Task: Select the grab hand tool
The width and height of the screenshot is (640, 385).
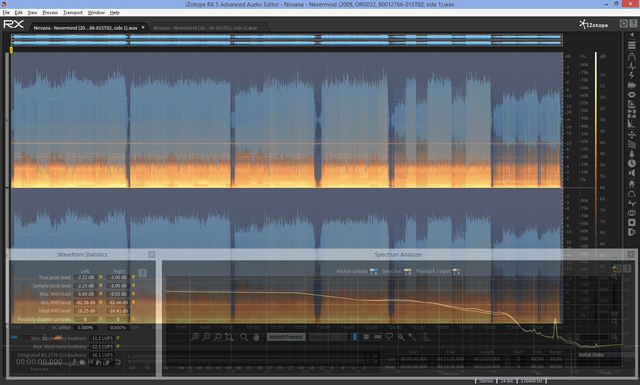Action: (256, 337)
